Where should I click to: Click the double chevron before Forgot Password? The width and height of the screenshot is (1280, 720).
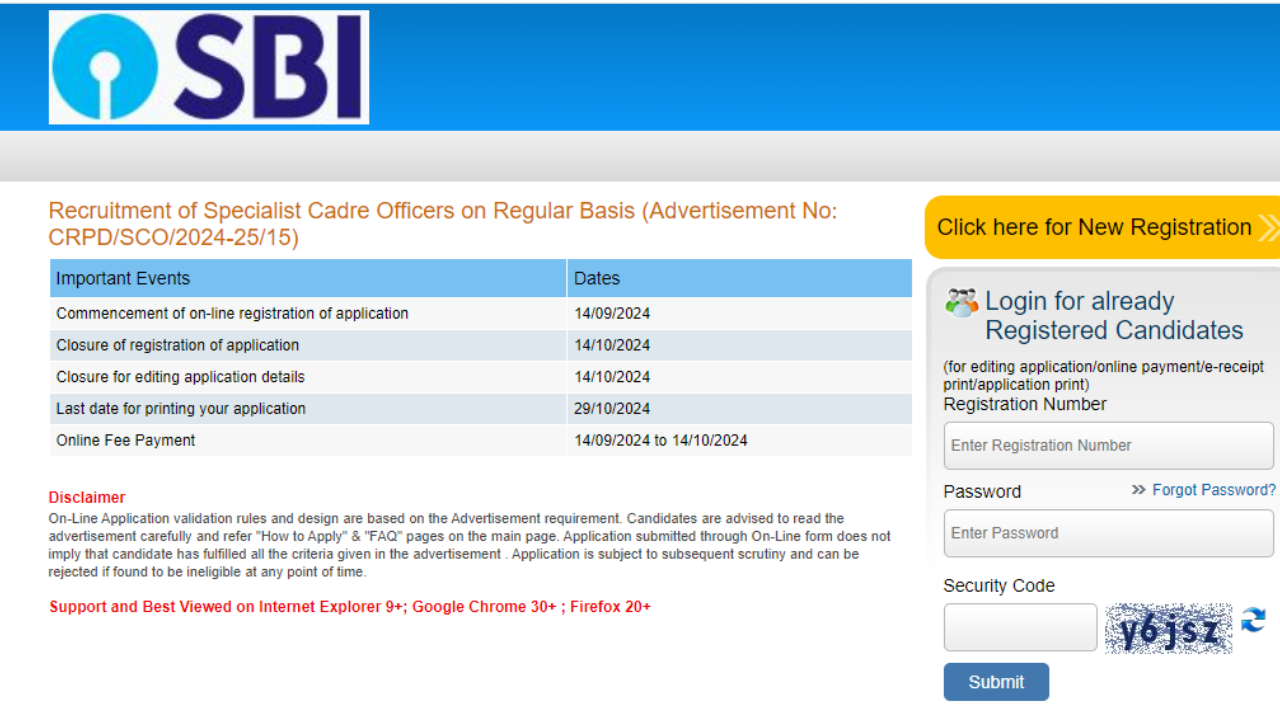[1139, 490]
